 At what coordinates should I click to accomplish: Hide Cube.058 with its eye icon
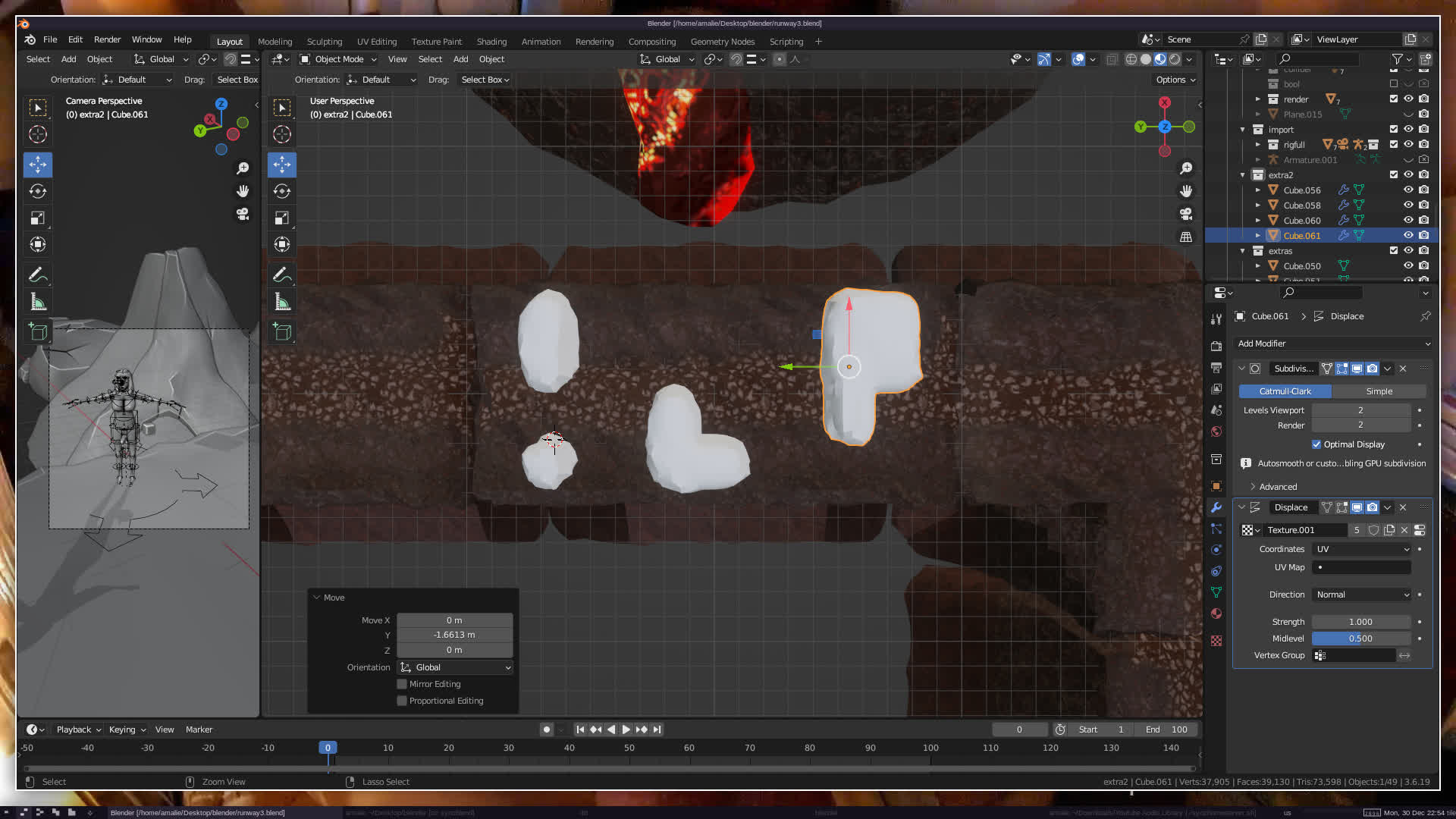(x=1408, y=206)
